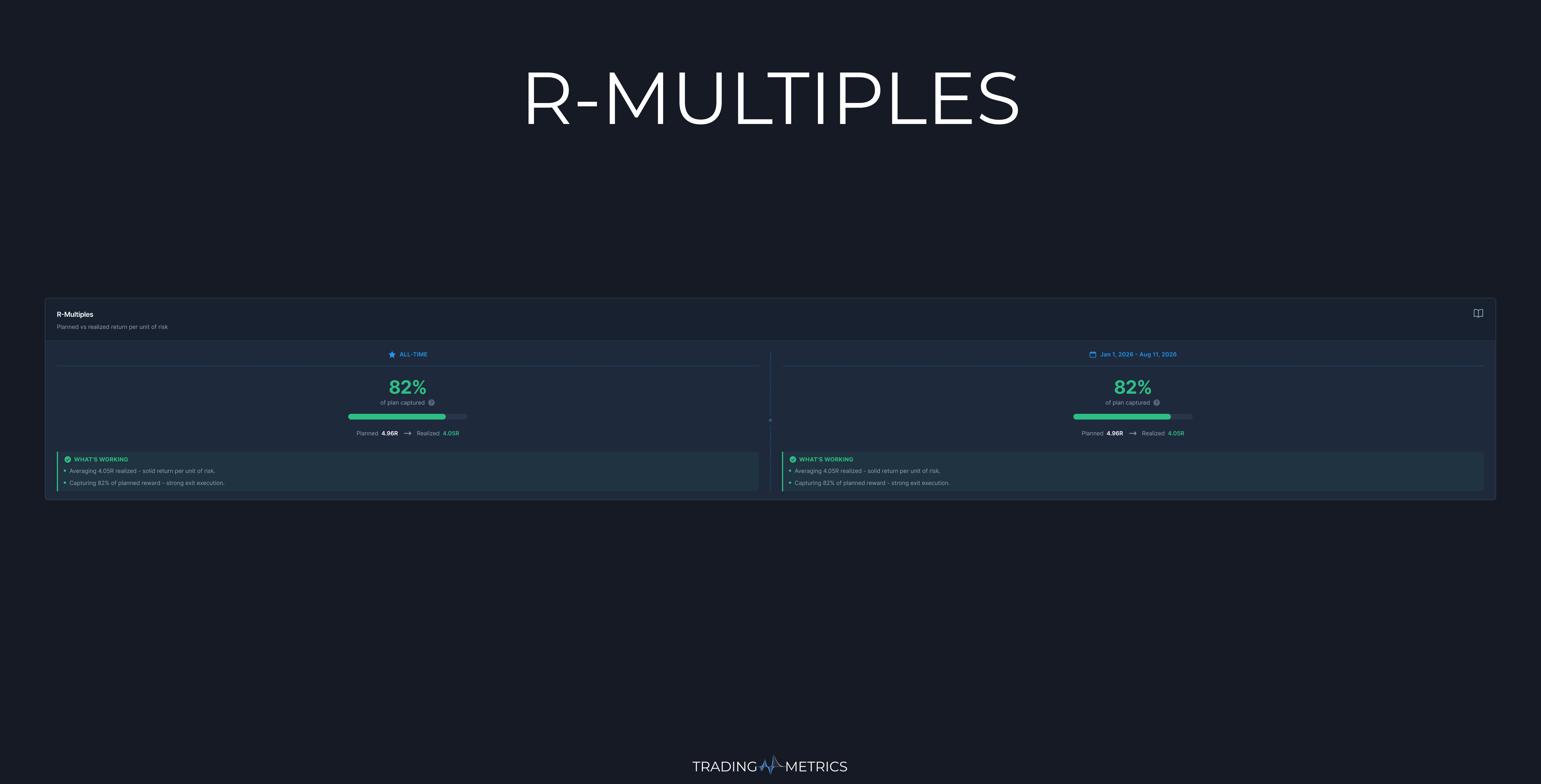Screen dimensions: 1541x784
Task: Click the All-Time What's Working checkmark icon
Action: click(67, 459)
